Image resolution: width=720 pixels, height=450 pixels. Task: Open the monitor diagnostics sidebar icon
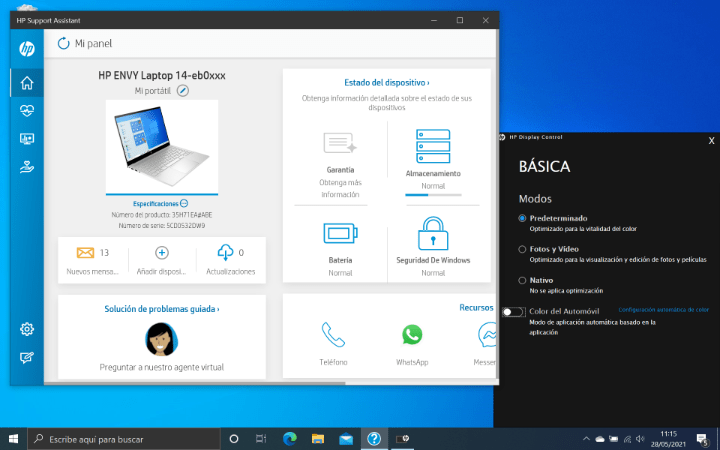(x=27, y=139)
